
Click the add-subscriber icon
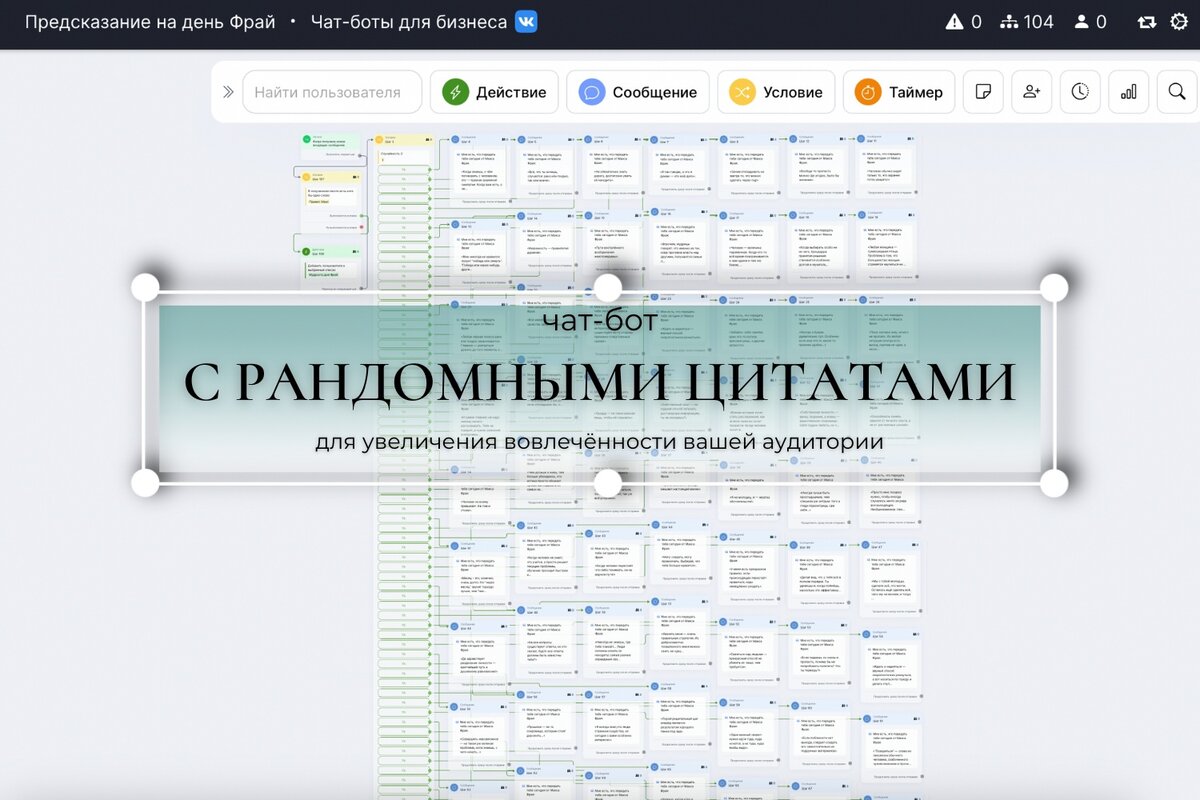(1031, 91)
